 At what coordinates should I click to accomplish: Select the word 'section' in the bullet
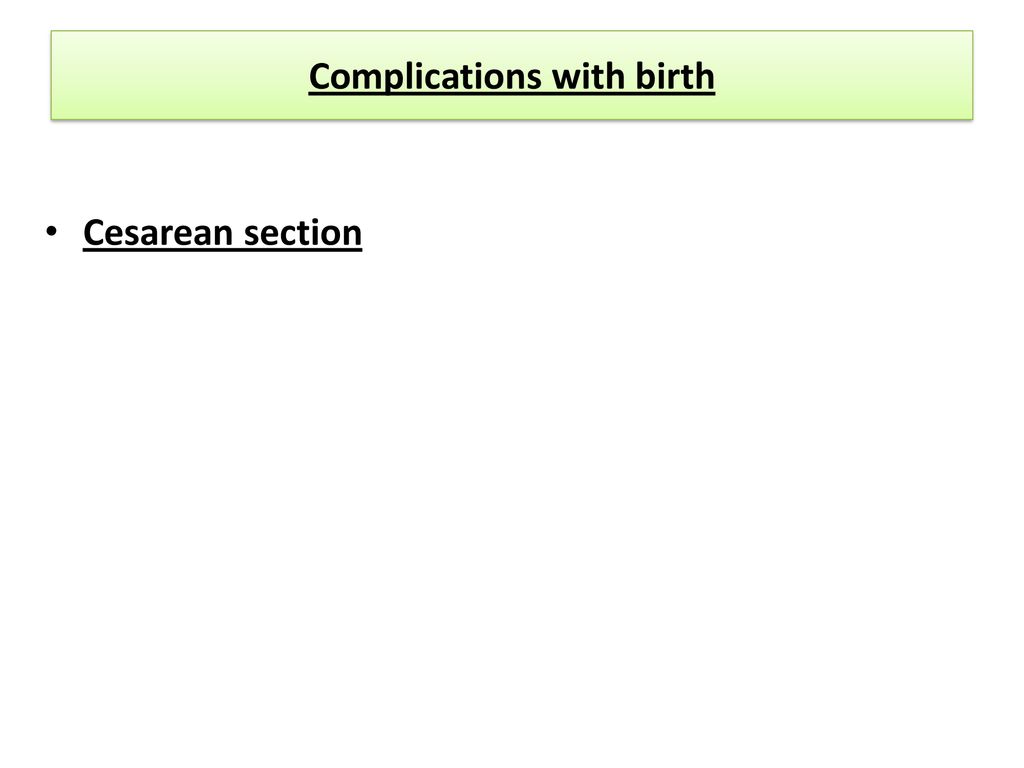(302, 232)
